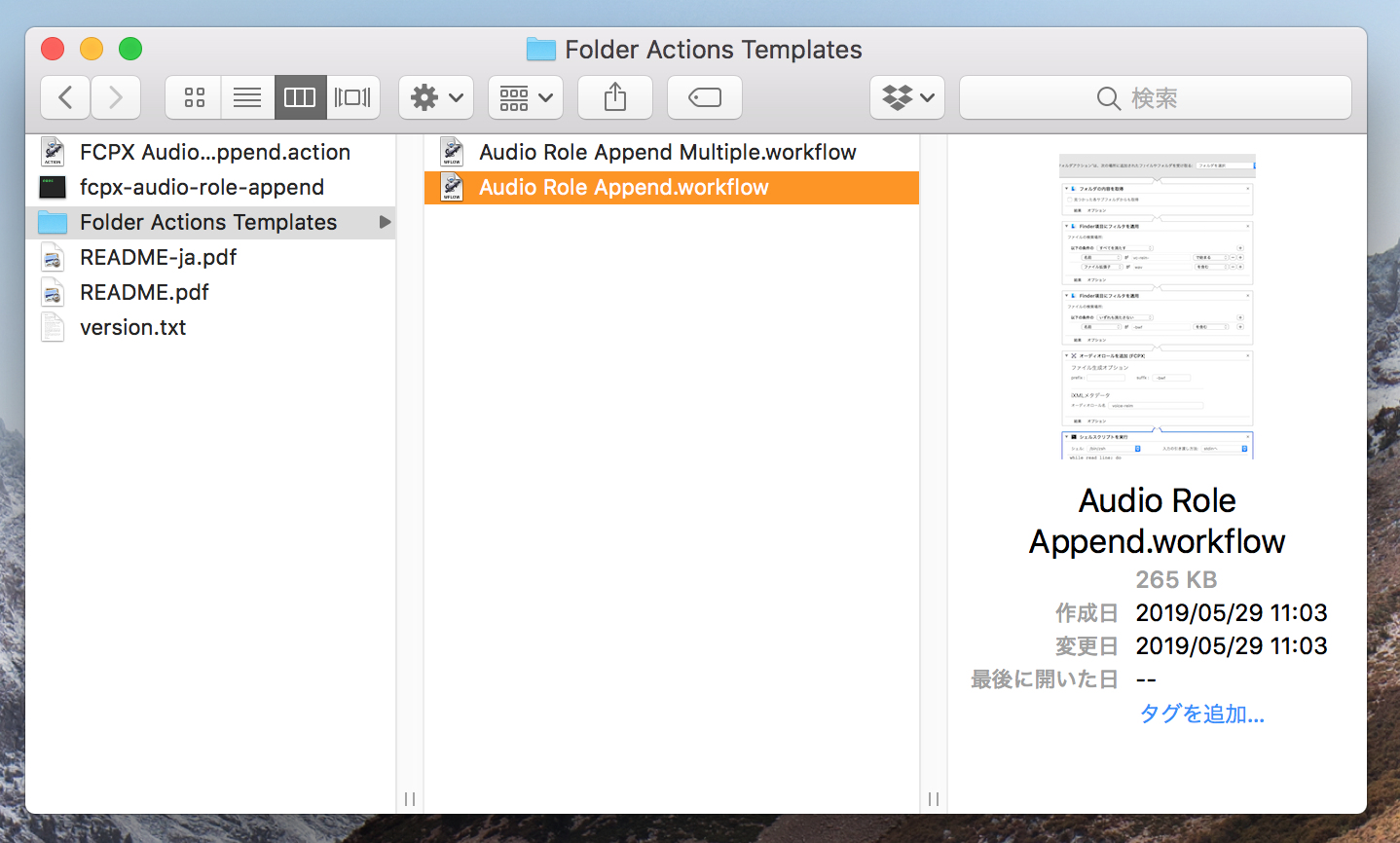Select README.pdf file name
Image resolution: width=1400 pixels, height=843 pixels.
click(x=144, y=292)
